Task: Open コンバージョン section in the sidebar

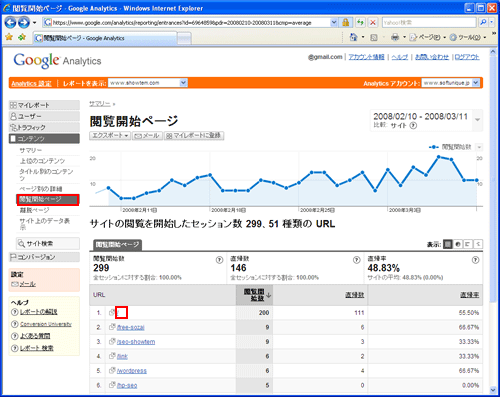Action: tap(44, 257)
